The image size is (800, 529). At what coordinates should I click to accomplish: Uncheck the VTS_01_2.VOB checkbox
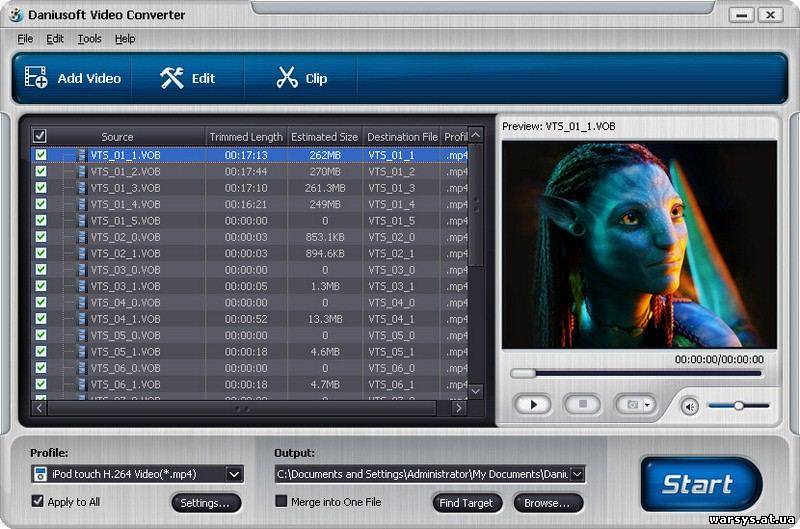point(41,171)
